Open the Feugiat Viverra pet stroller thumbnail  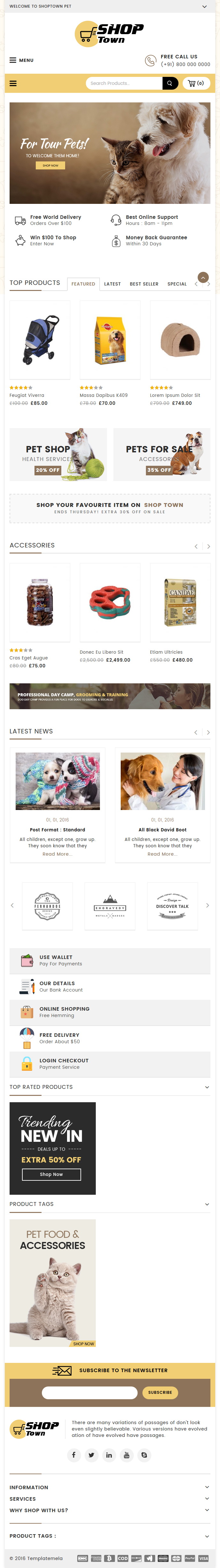(40, 340)
